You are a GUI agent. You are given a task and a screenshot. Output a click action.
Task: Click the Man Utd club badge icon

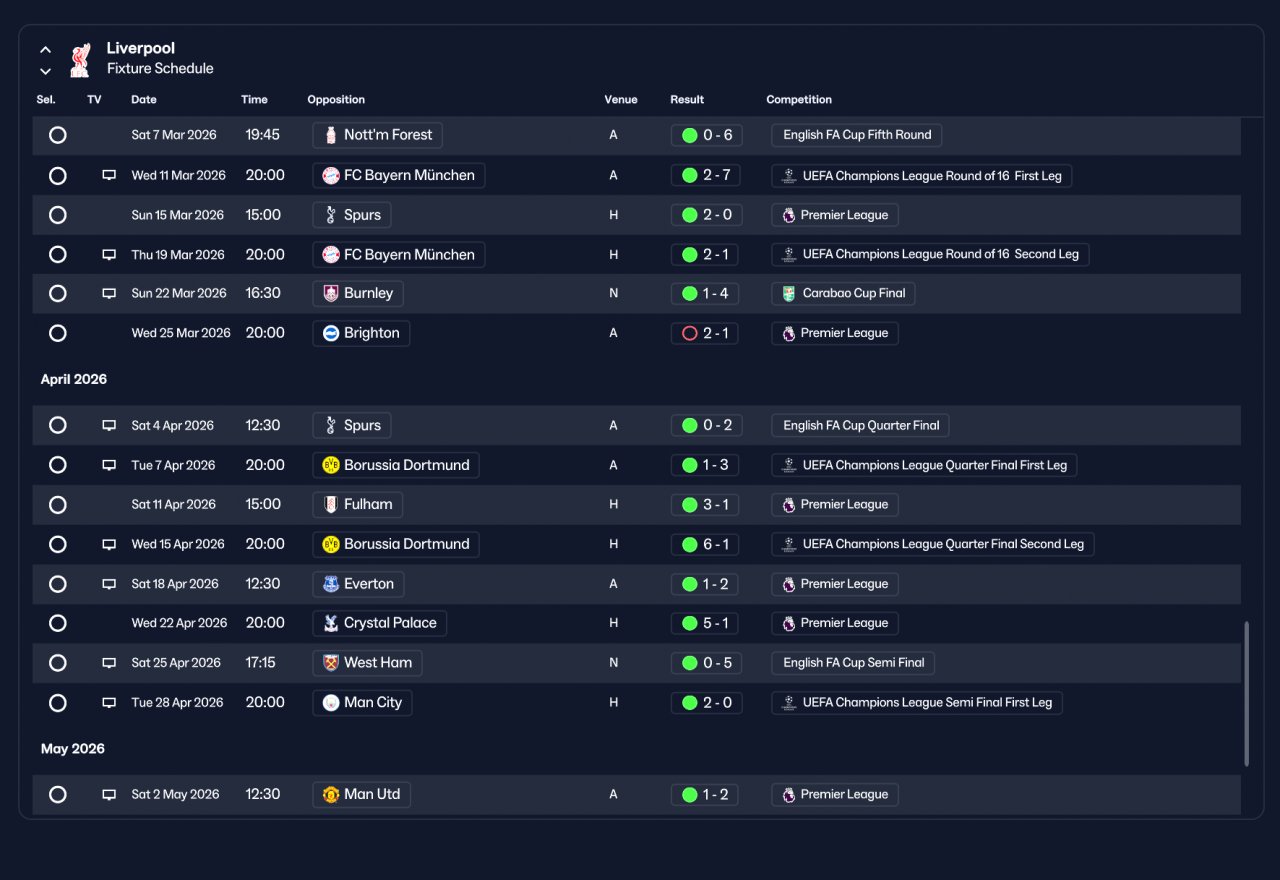331,795
